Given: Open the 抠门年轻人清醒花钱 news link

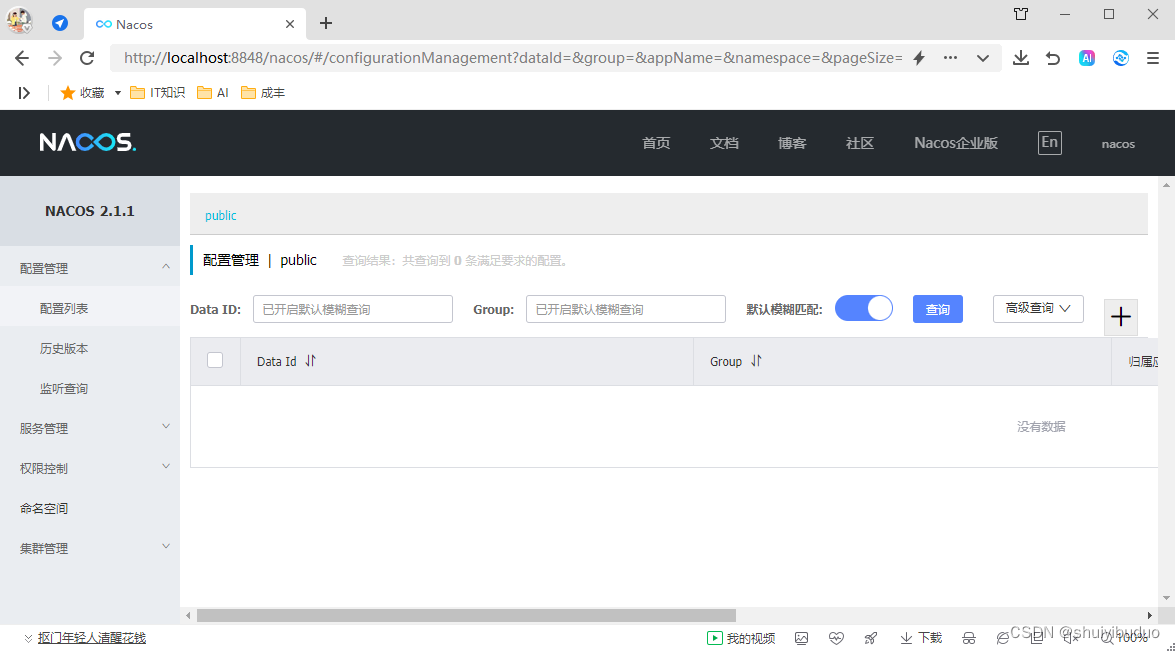Looking at the screenshot, I should coord(91,638).
